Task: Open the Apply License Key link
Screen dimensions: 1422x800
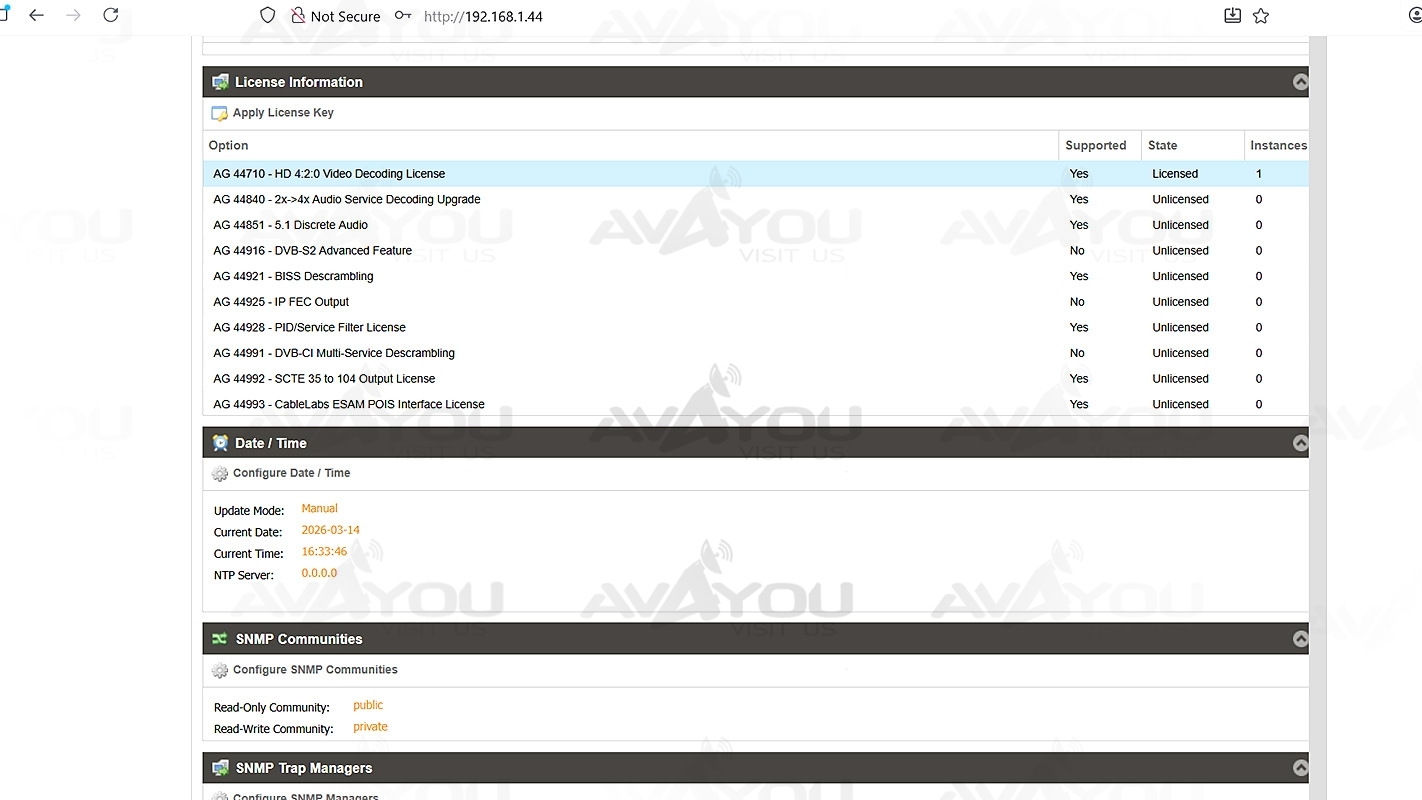Action: point(283,113)
